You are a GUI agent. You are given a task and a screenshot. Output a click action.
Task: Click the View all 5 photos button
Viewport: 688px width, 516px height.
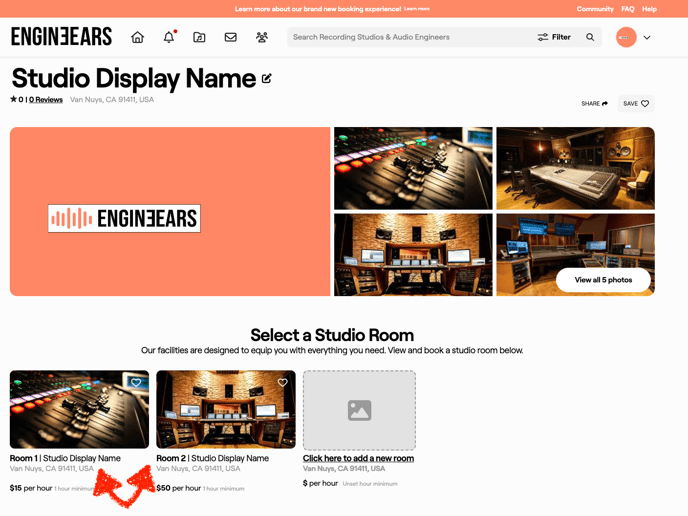tap(603, 280)
